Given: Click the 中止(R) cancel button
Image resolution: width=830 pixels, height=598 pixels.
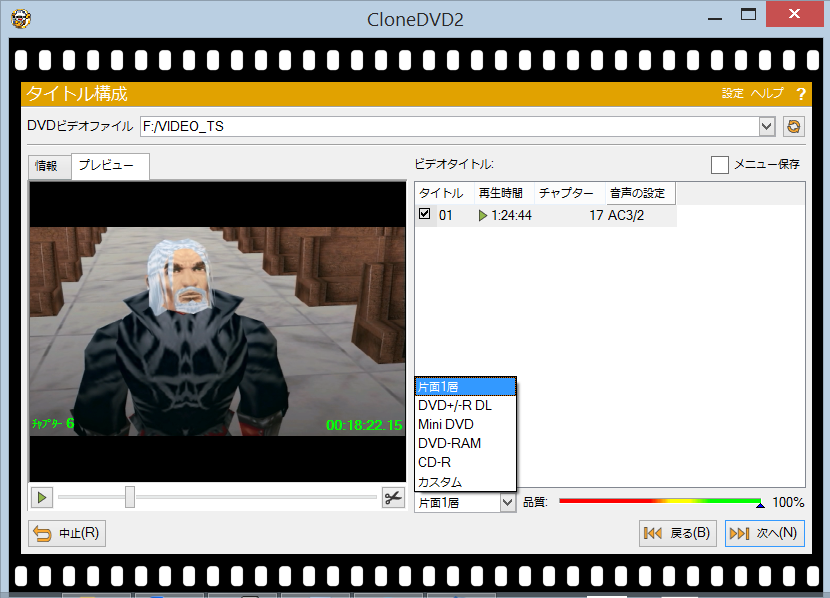Looking at the screenshot, I should pos(67,533).
